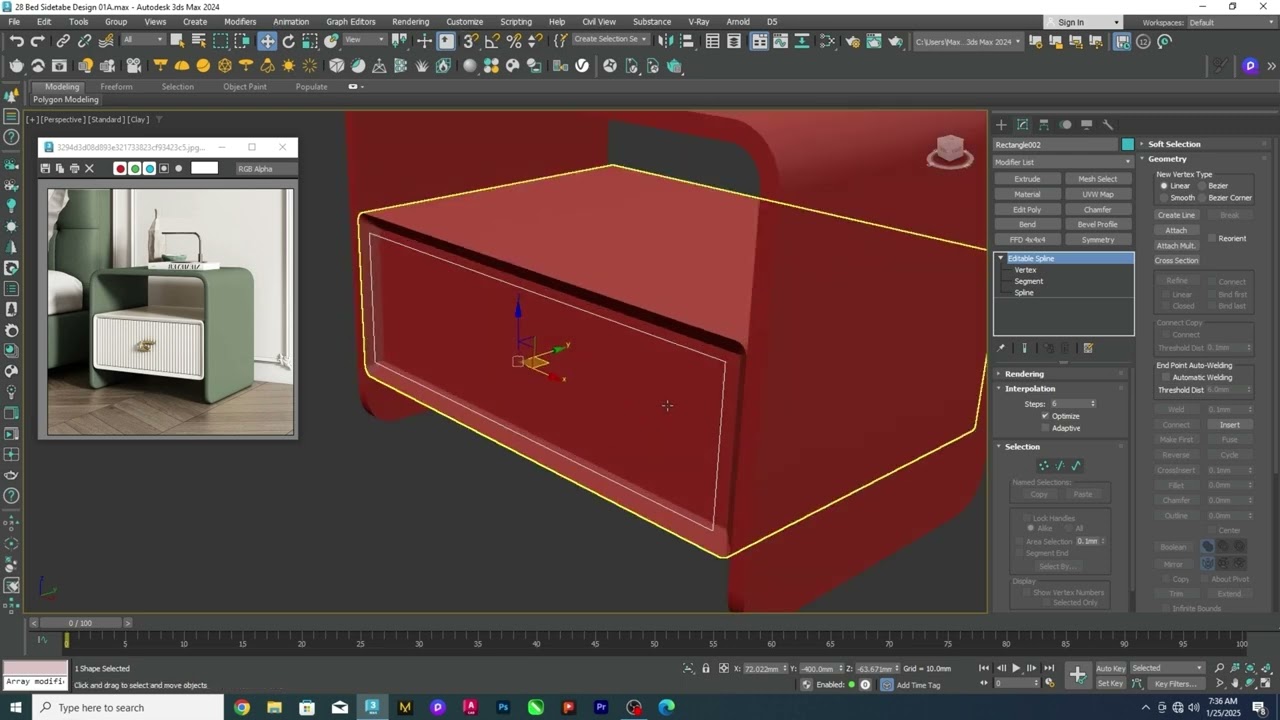Create a teapot with the teapot icon

pyautogui.click(x=17, y=66)
